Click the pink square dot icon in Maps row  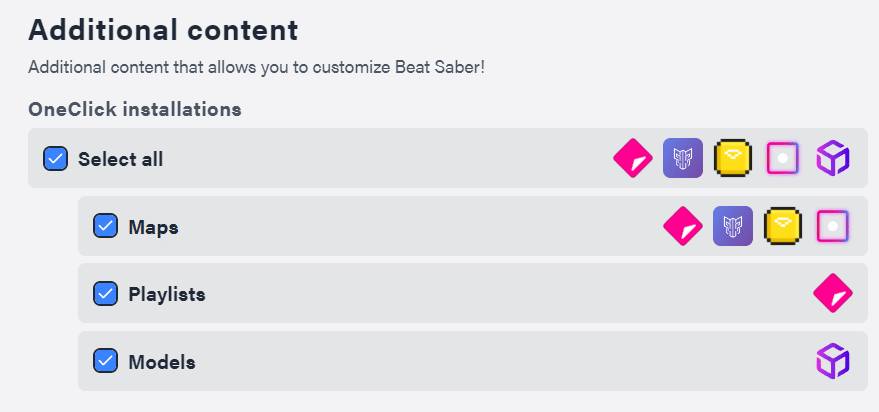pyautogui.click(x=832, y=226)
